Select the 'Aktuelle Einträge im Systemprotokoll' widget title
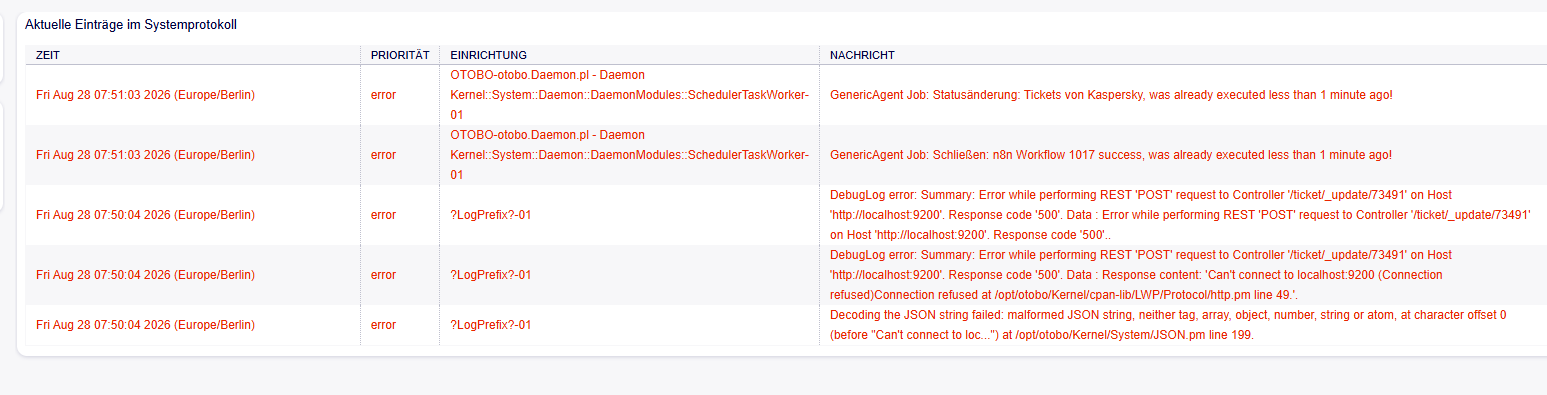 pyautogui.click(x=131, y=23)
